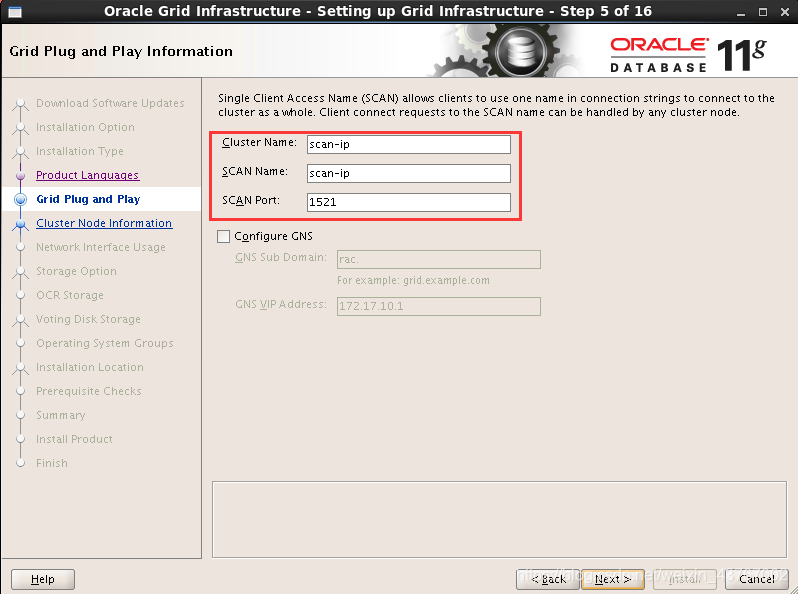Click the Install button
The width and height of the screenshot is (798, 594).
685,579
